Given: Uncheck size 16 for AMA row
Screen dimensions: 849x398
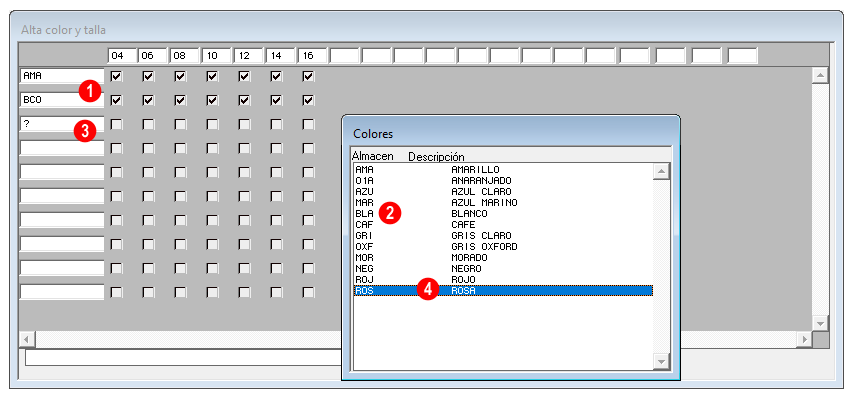Looking at the screenshot, I should tap(308, 76).
